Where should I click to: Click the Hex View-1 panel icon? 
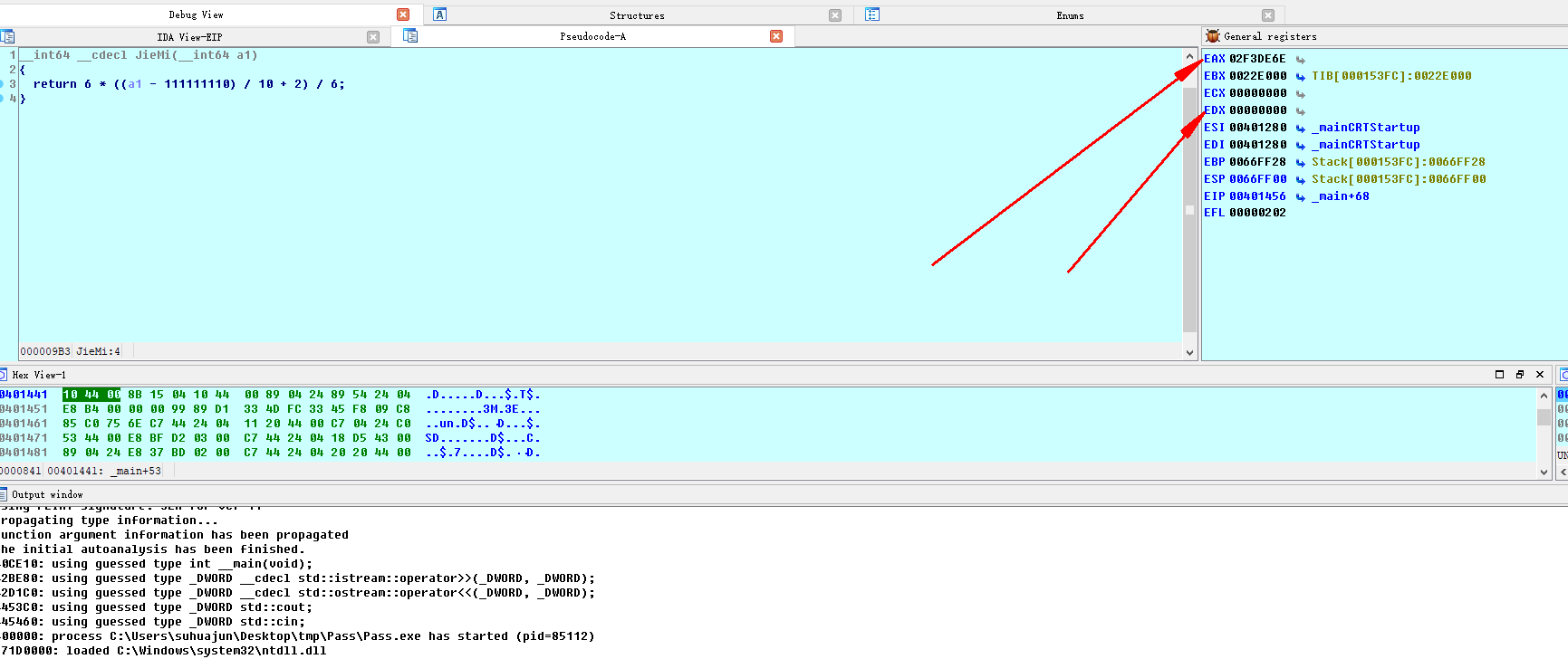[x=3, y=374]
